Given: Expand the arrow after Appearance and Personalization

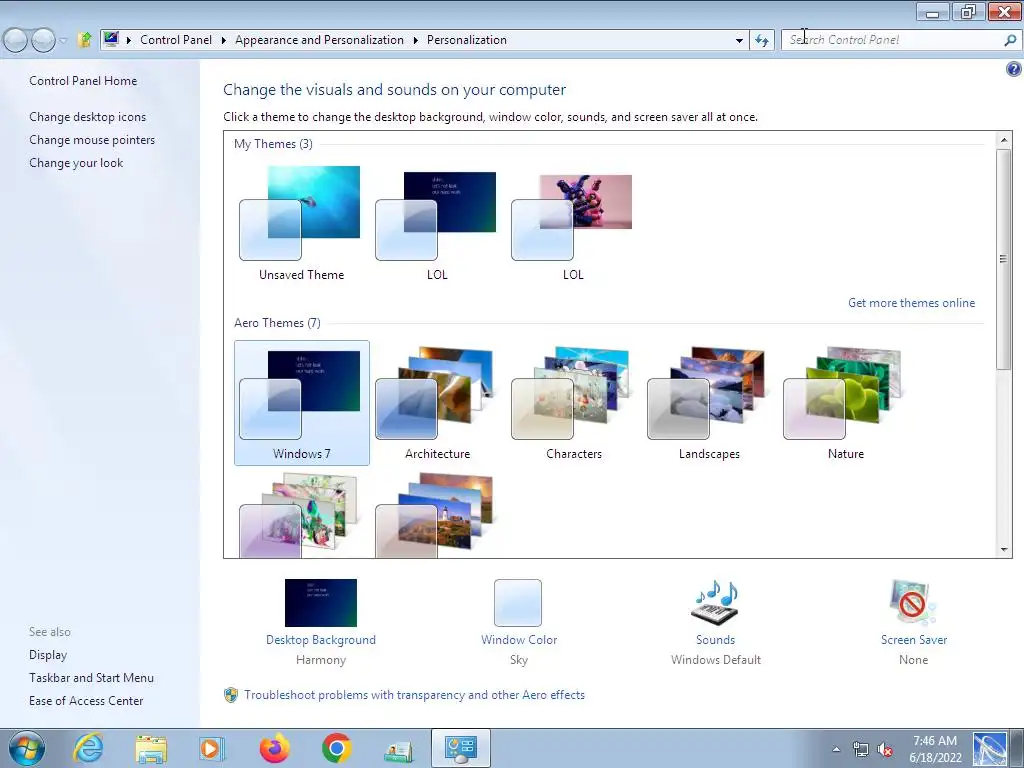Looking at the screenshot, I should coord(415,40).
